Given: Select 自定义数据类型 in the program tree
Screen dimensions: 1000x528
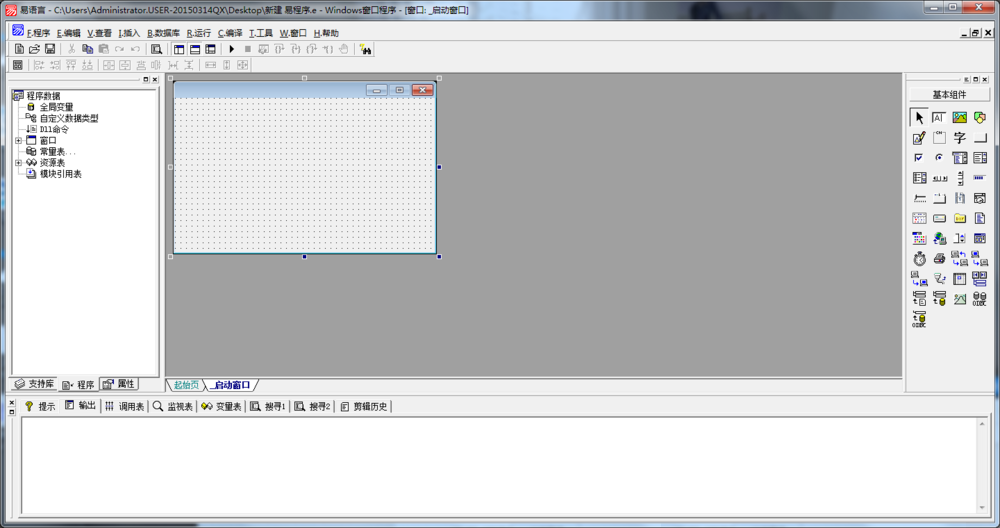Looking at the screenshot, I should point(69,118).
